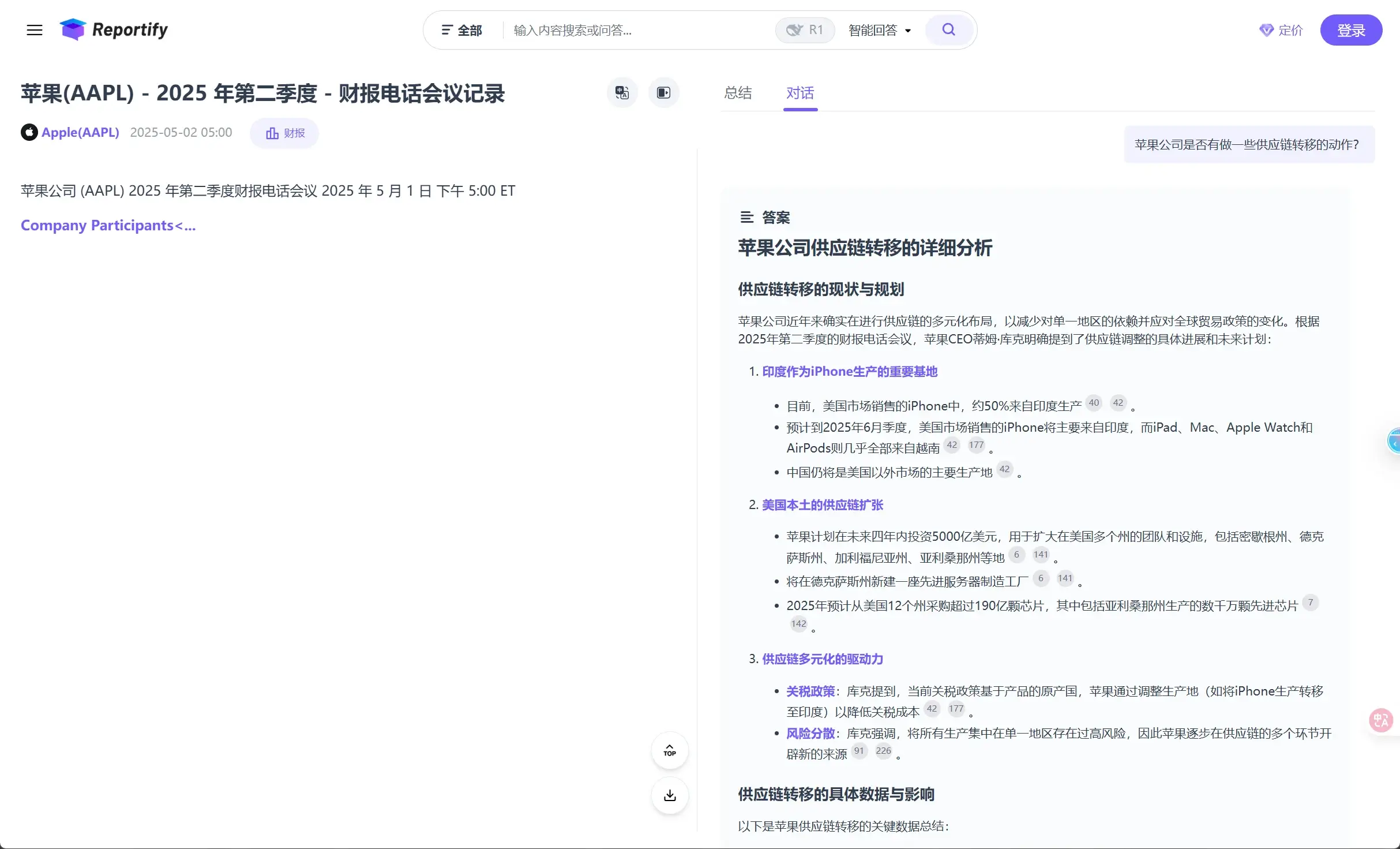The height and width of the screenshot is (849, 1400).
Task: Click the floating download icon
Action: [x=669, y=795]
